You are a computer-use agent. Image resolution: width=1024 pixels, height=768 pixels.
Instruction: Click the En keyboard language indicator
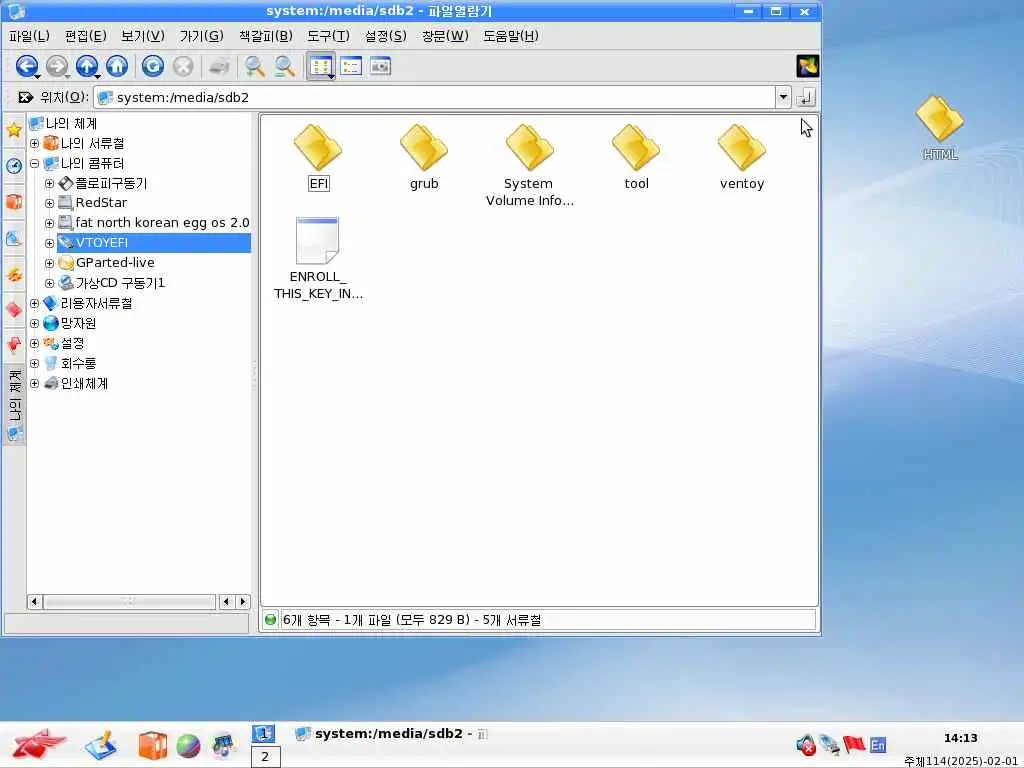[878, 744]
